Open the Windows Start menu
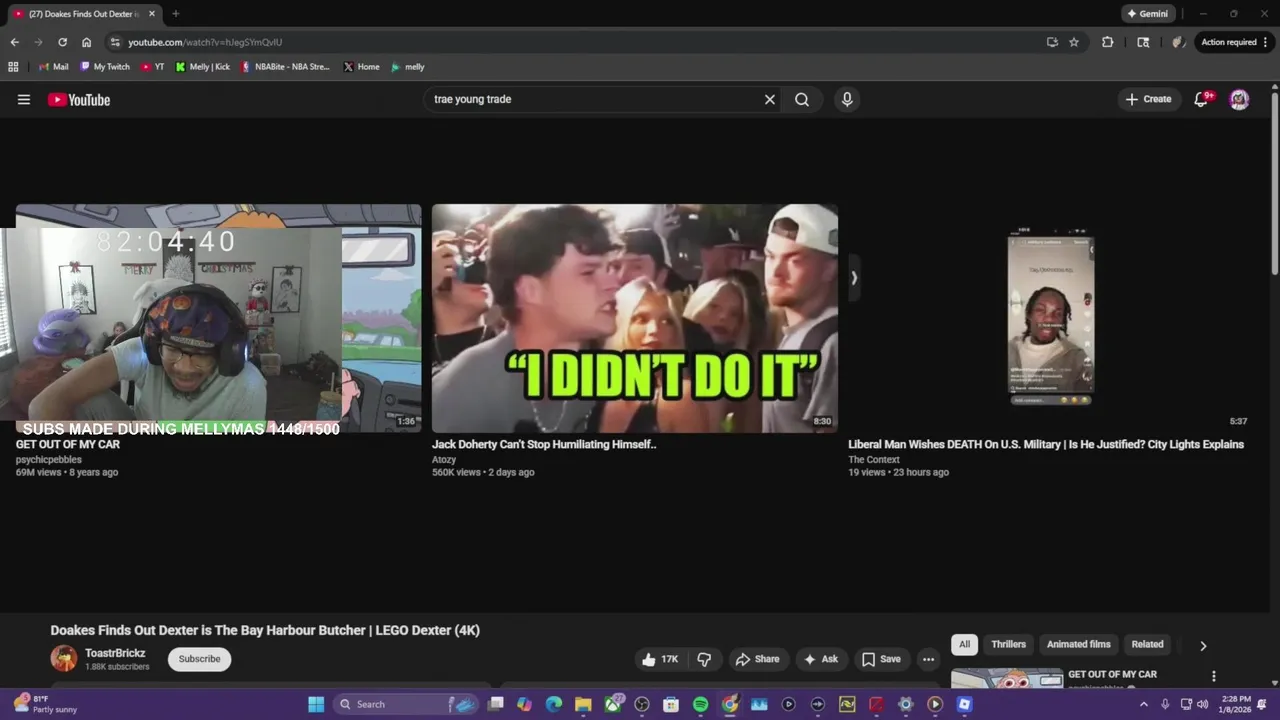 pos(316,704)
